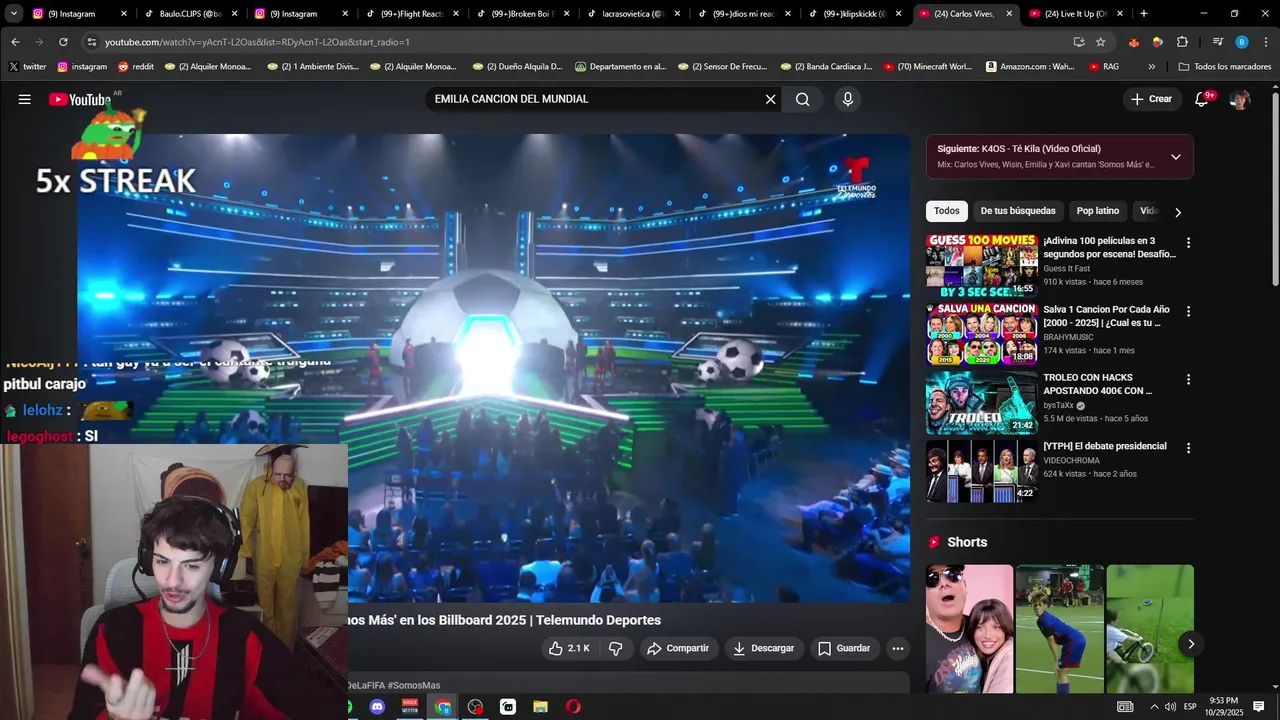Open Chrome media controls icon
This screenshot has height=720, width=1280.
tap(1217, 42)
